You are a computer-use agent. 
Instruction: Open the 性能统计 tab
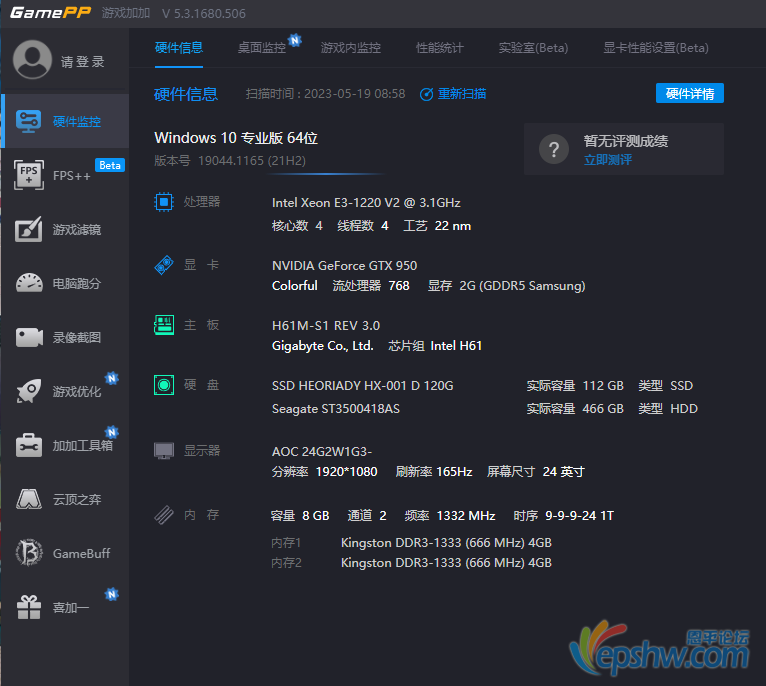click(439, 48)
